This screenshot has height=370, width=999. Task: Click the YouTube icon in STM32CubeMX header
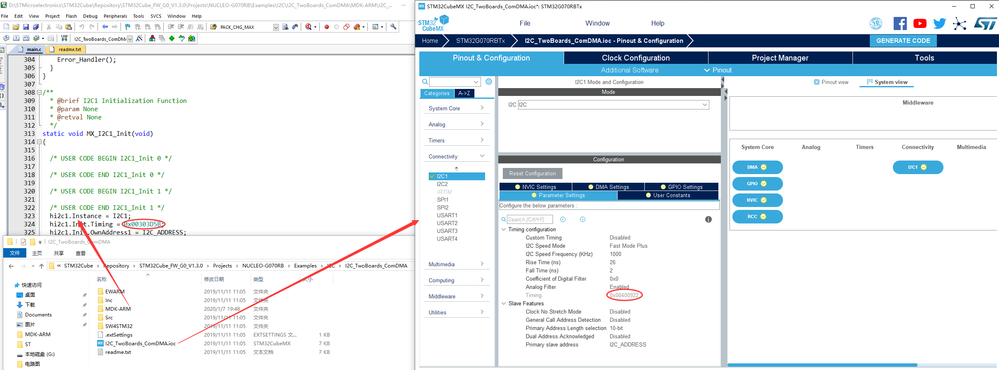(919, 24)
